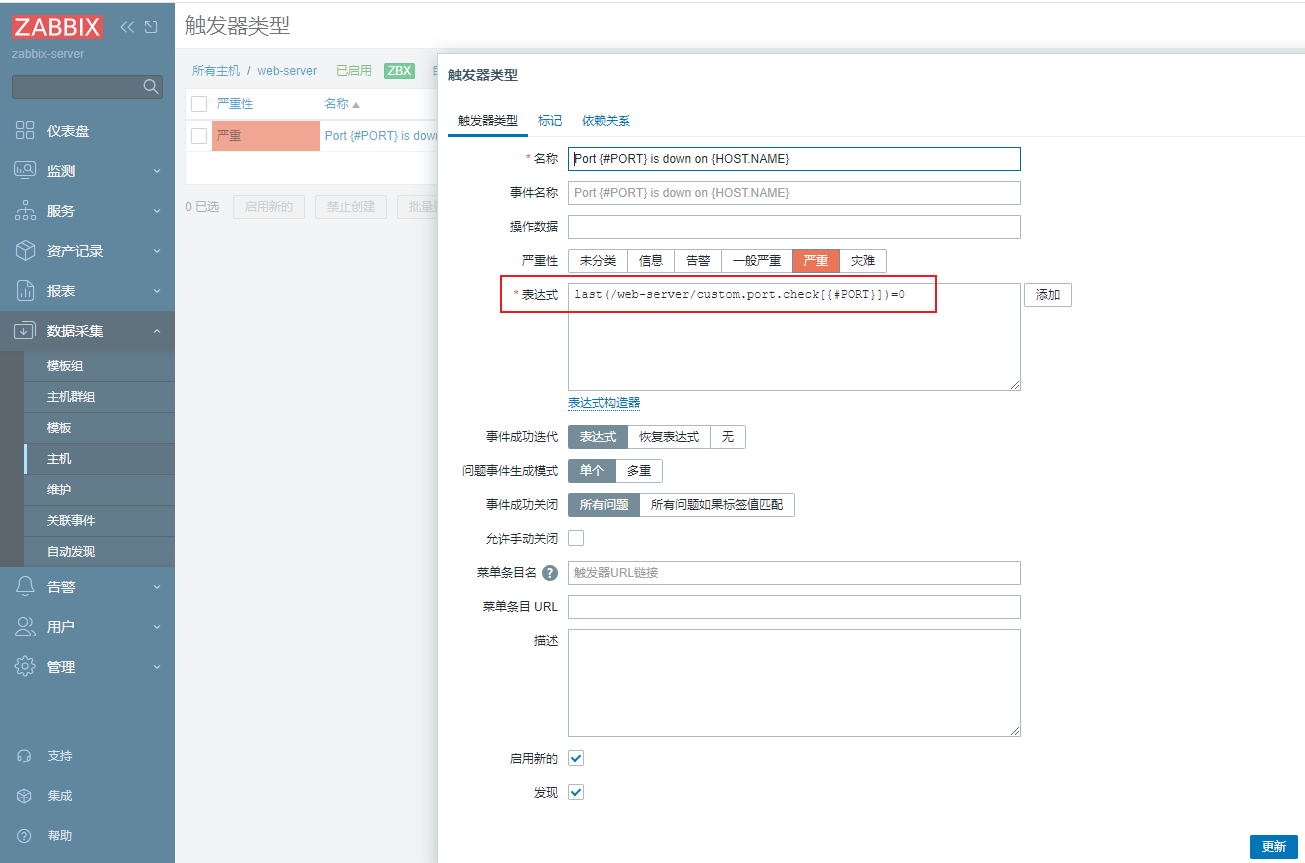Click the 添加 expression button
Image resolution: width=1305 pixels, height=863 pixels.
(x=1048, y=295)
